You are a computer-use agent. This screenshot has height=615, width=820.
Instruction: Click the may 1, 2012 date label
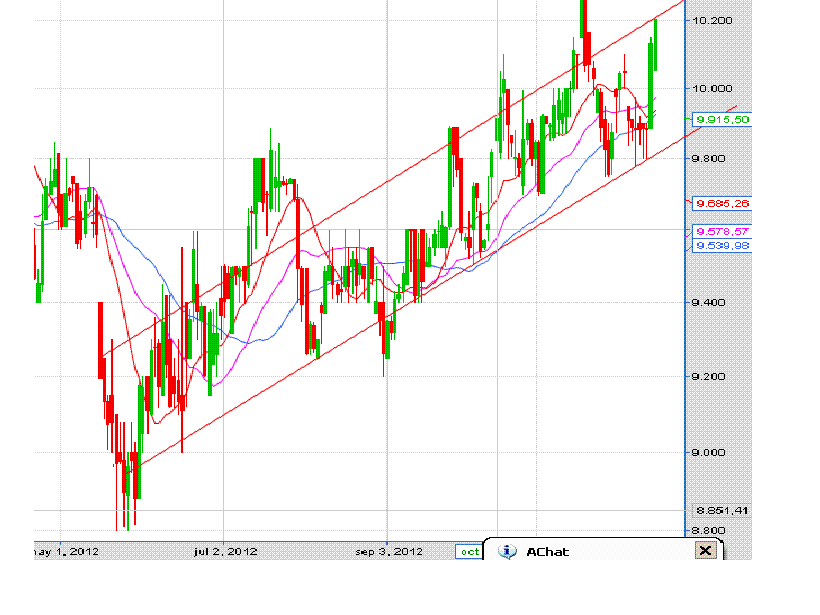tap(66, 552)
